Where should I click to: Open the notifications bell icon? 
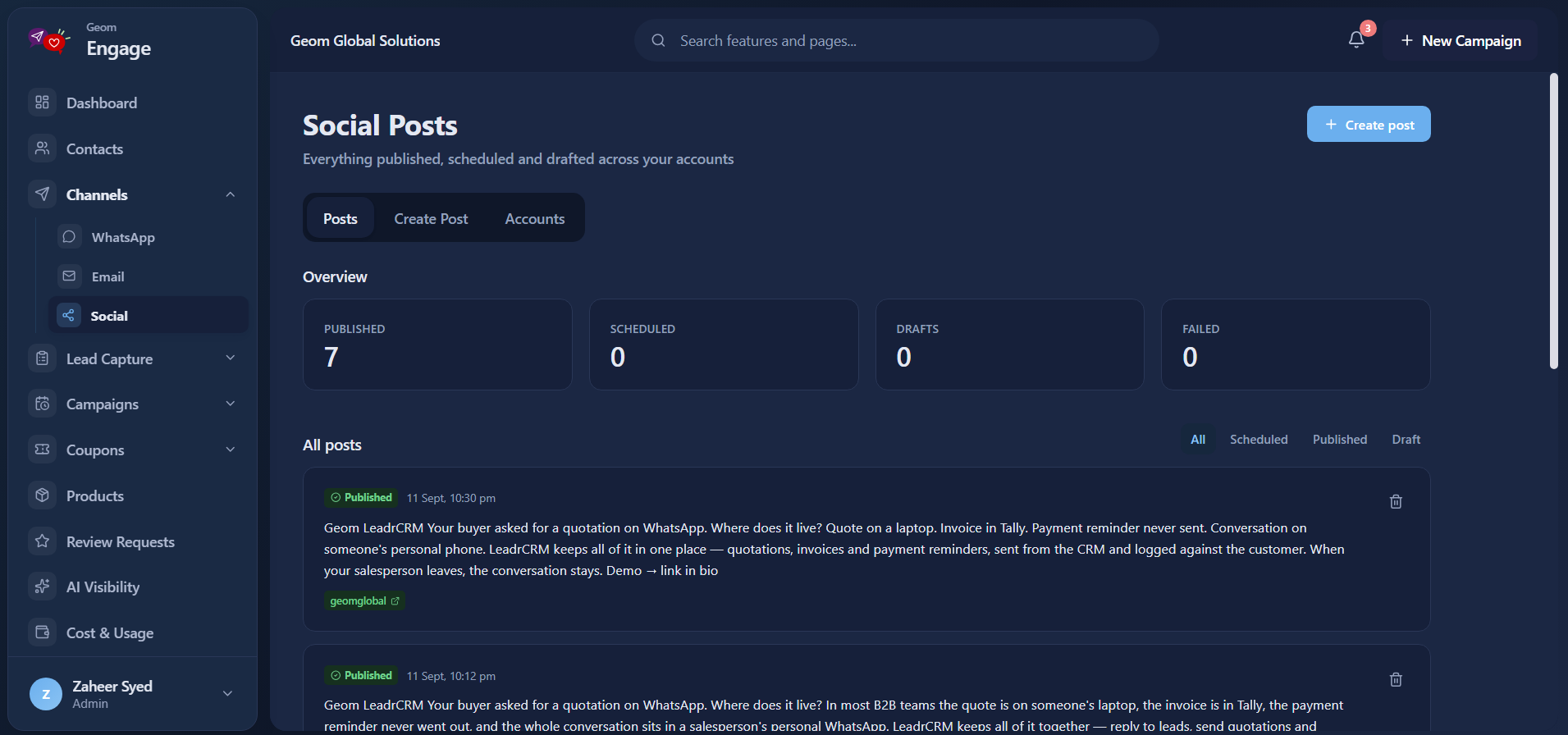pos(1356,40)
